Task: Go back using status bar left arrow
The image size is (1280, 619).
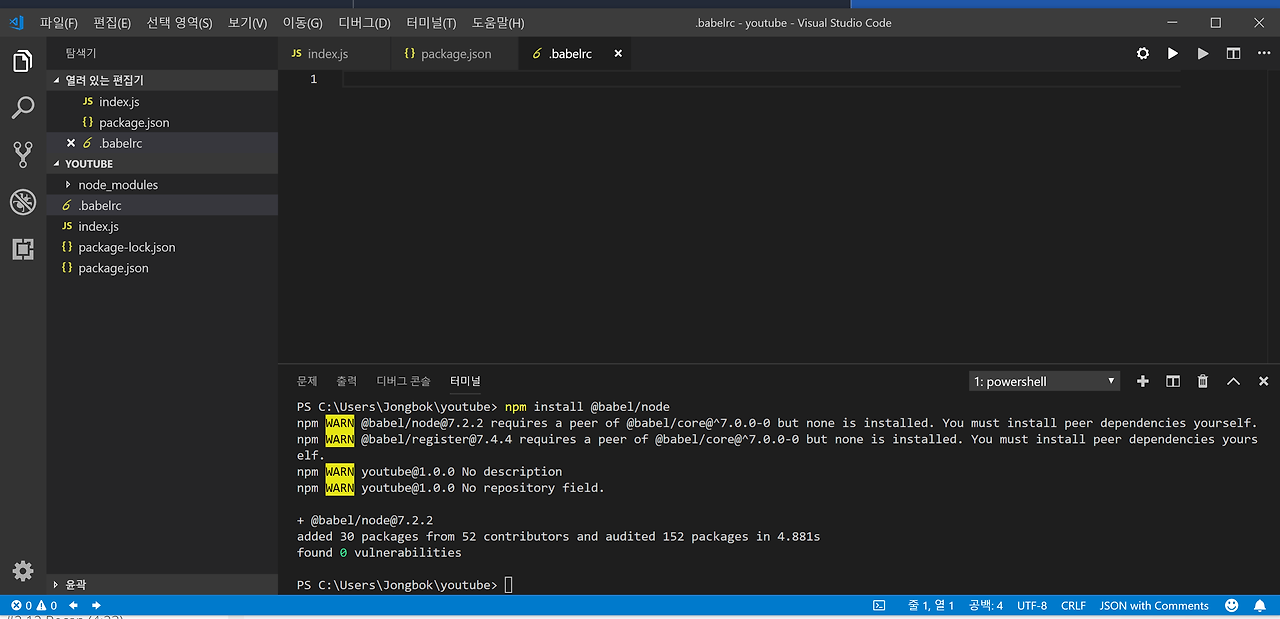Action: click(x=75, y=606)
